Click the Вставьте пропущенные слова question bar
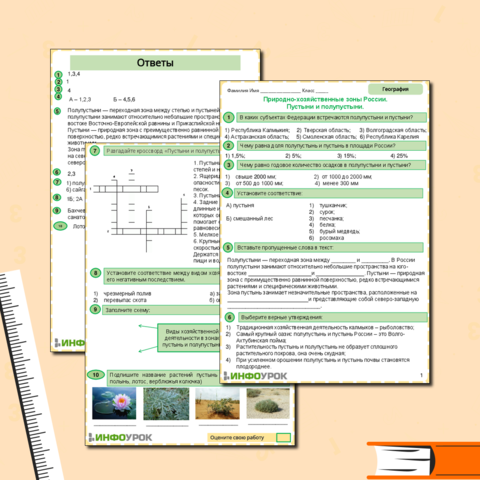The image size is (480, 480). 329,247
